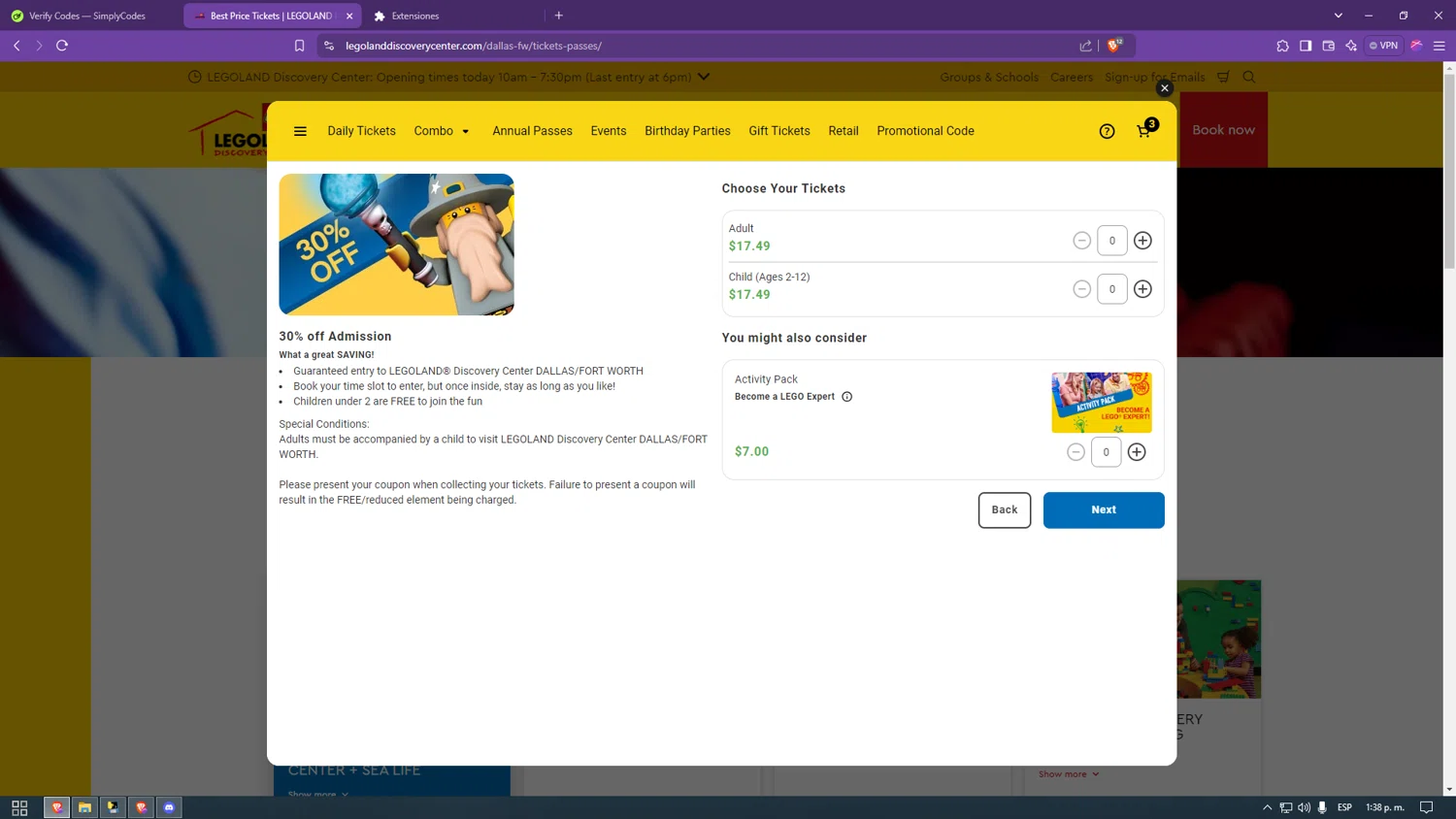
Task: Expand Show more under discovery card
Action: (x=1069, y=774)
